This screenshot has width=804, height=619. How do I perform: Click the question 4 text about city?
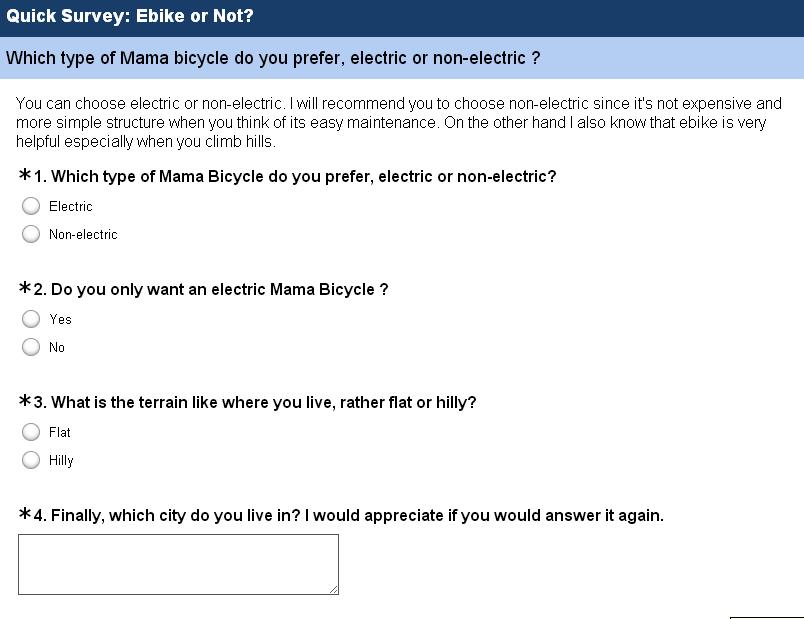(x=357, y=516)
